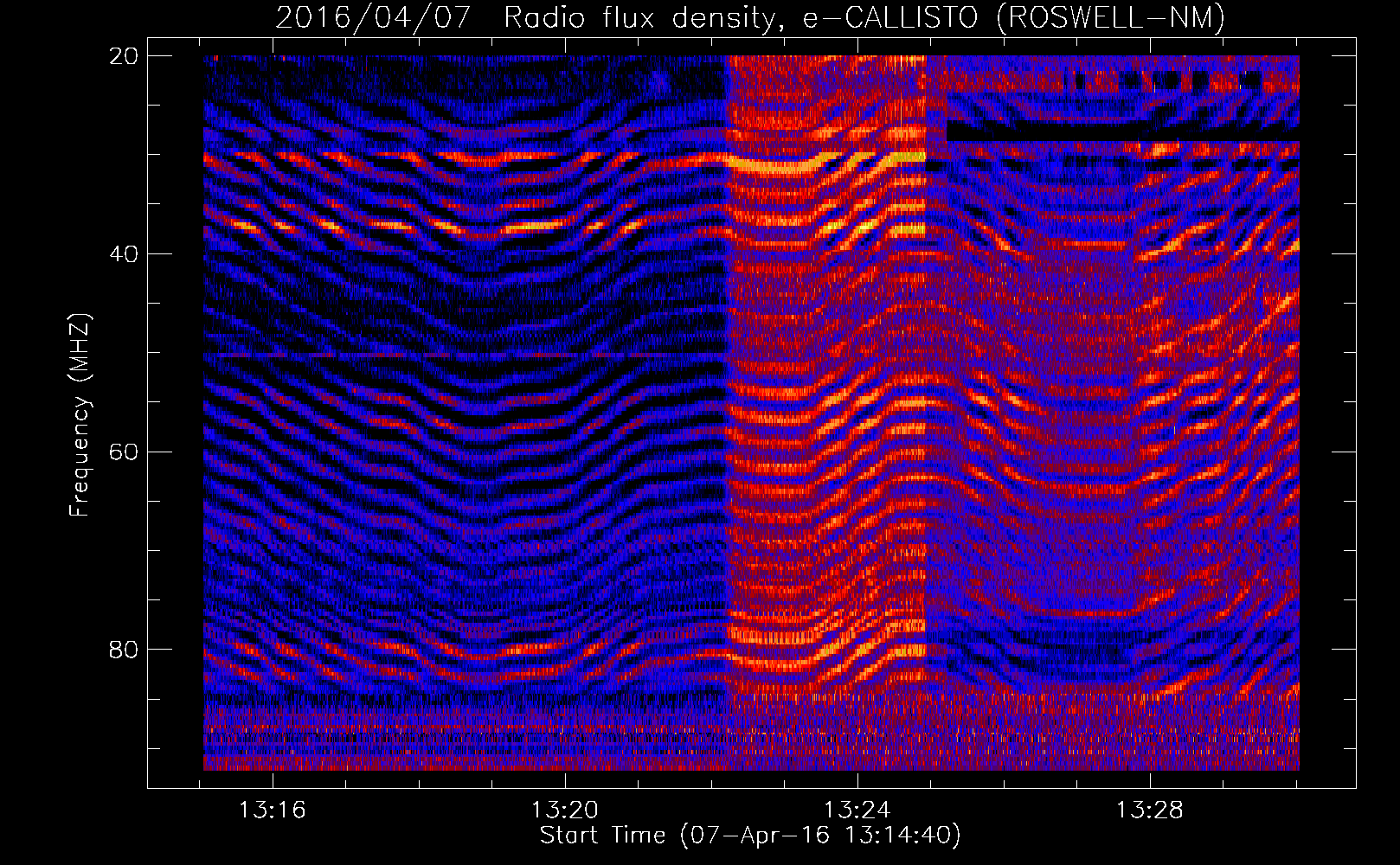Click the frequency tick label "60"
The height and width of the screenshot is (865, 1400).
click(x=124, y=452)
